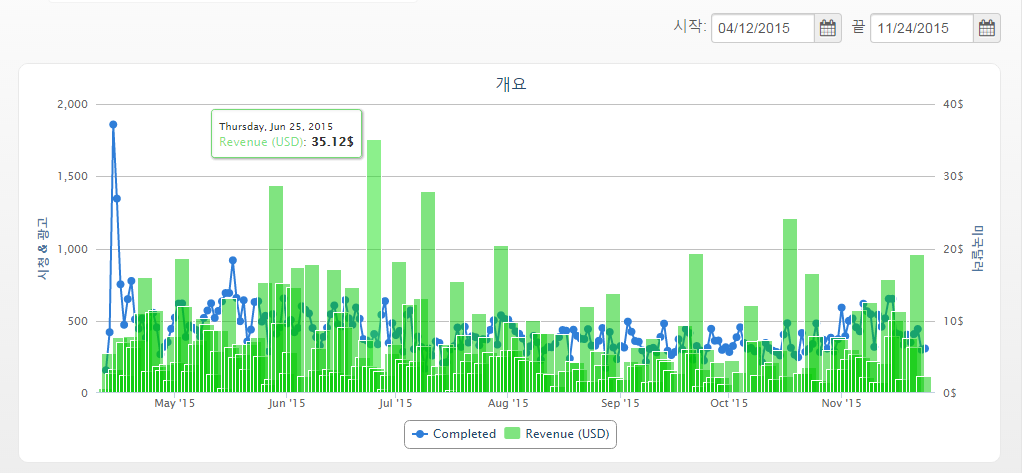Screen dimensions: 1023x473
Task: Open the end date calendar picker
Action: (986, 28)
